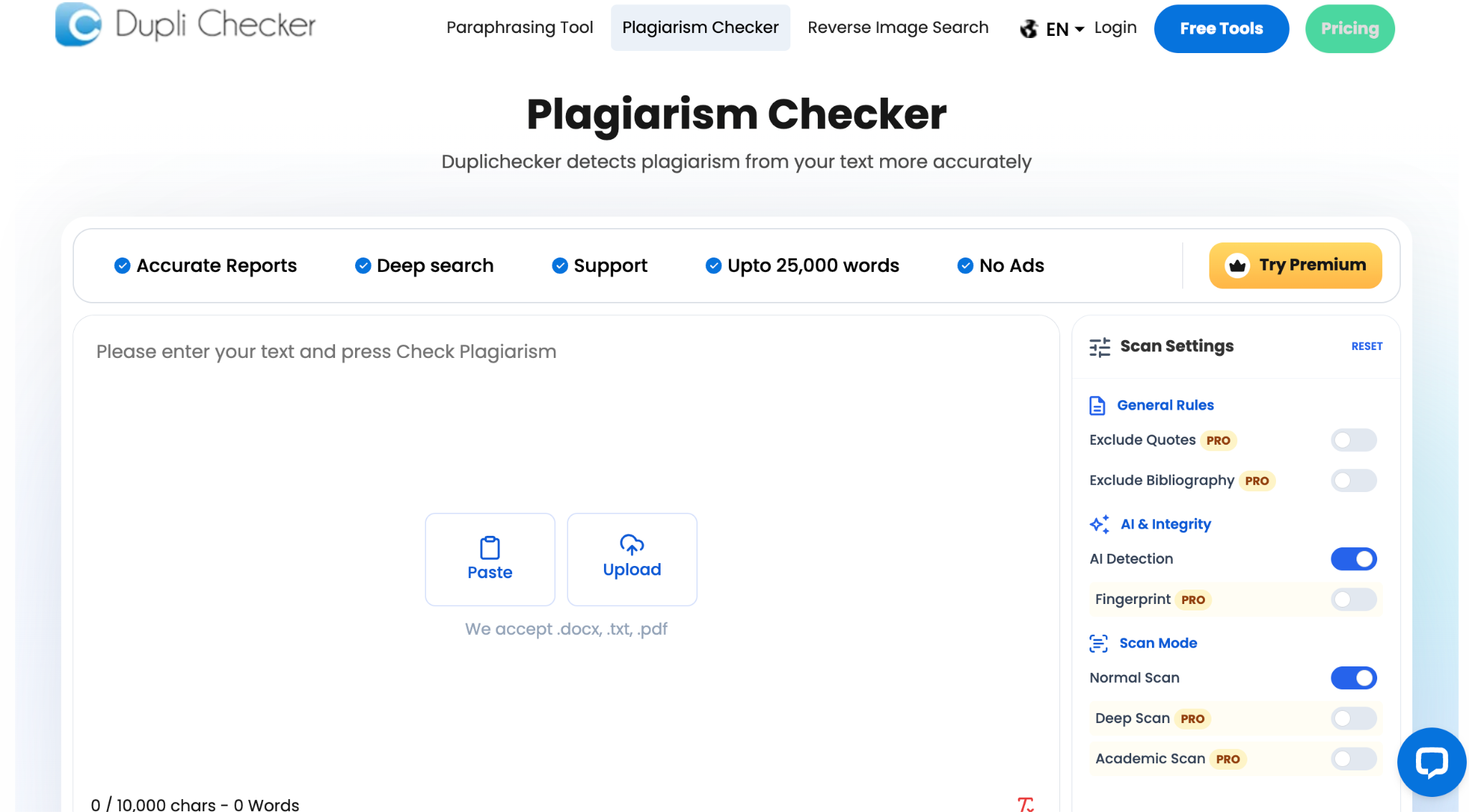The image size is (1469, 812).
Task: Click the 'Scan Settings' panel title
Action: click(1176, 346)
